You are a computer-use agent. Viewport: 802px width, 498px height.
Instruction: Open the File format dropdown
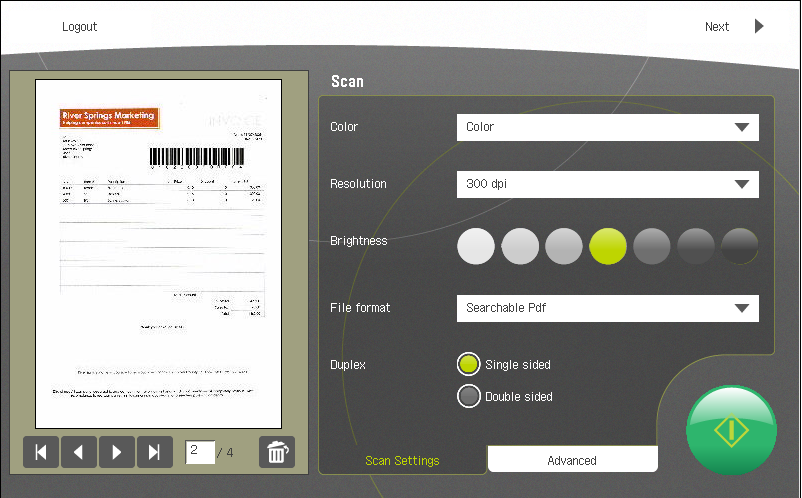pos(607,308)
